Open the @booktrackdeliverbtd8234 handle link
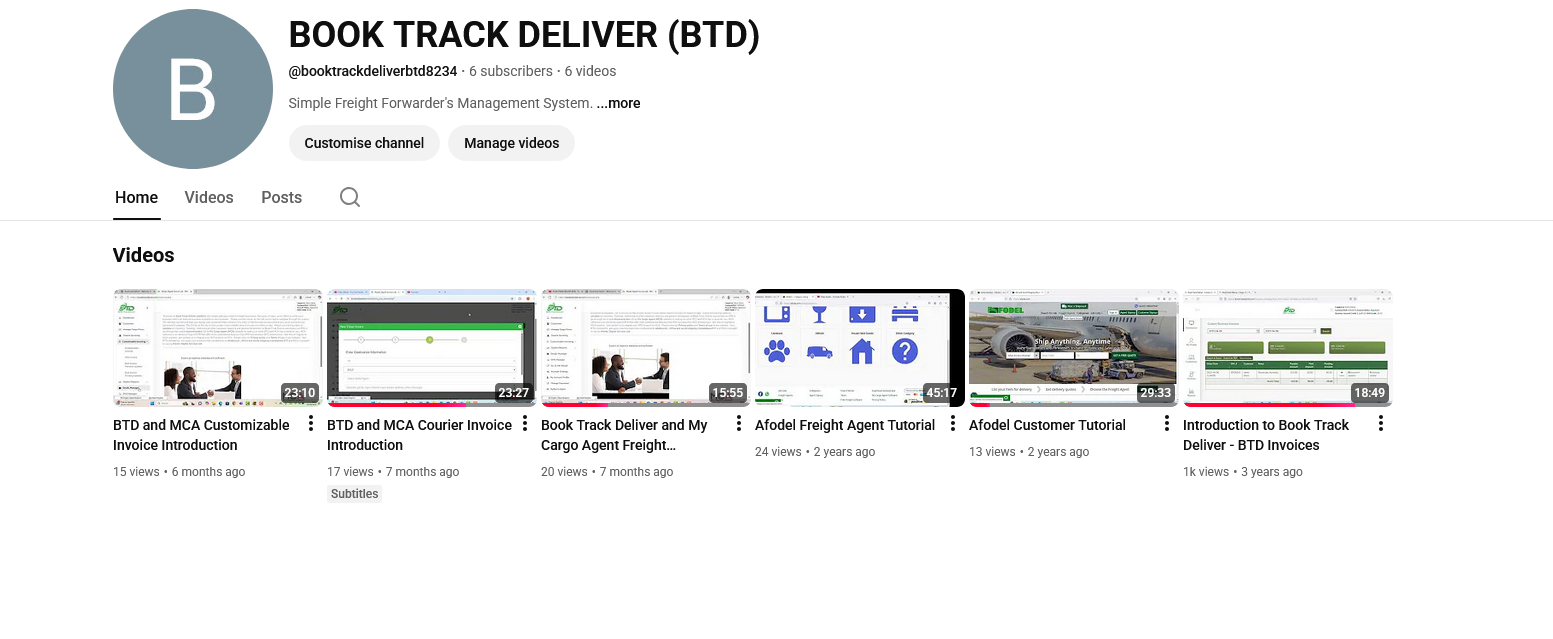Image resolution: width=1553 pixels, height=639 pixels. click(372, 71)
